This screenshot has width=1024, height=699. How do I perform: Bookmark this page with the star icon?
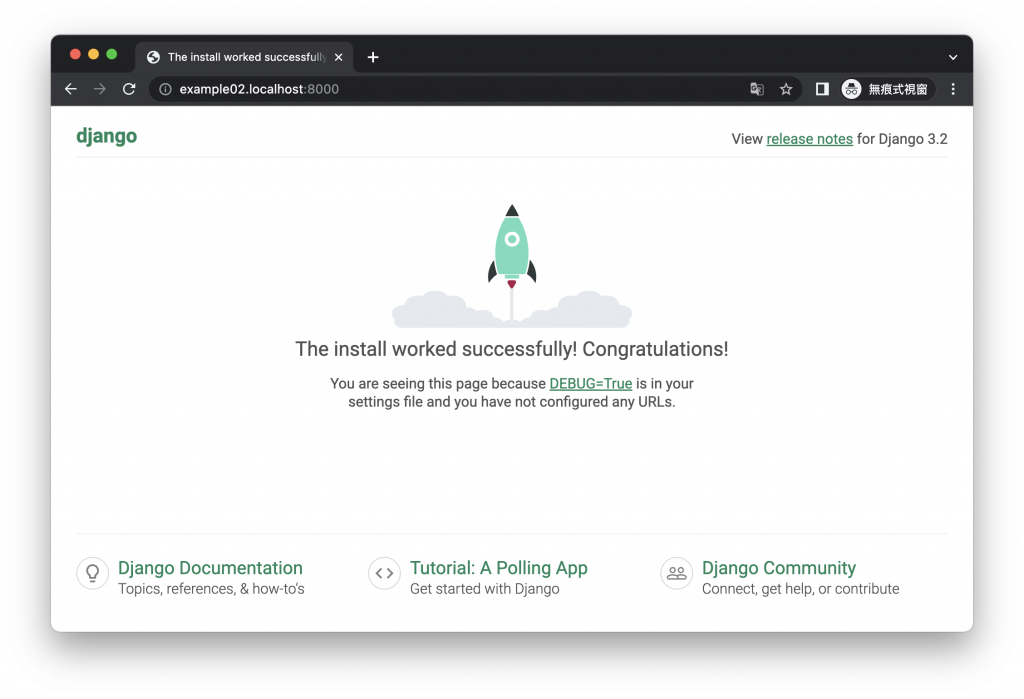pos(786,89)
